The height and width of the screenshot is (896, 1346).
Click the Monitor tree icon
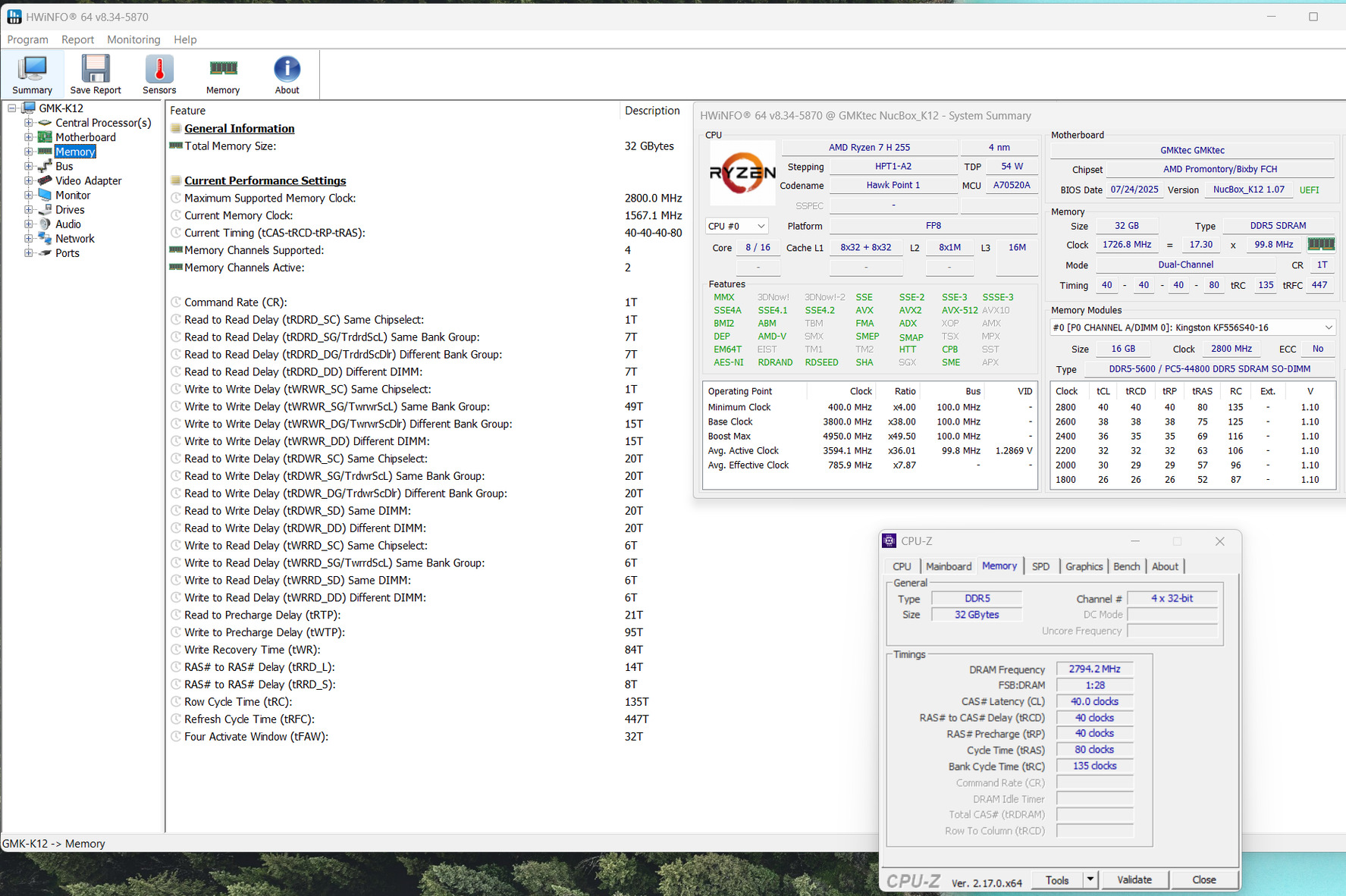[x=45, y=195]
